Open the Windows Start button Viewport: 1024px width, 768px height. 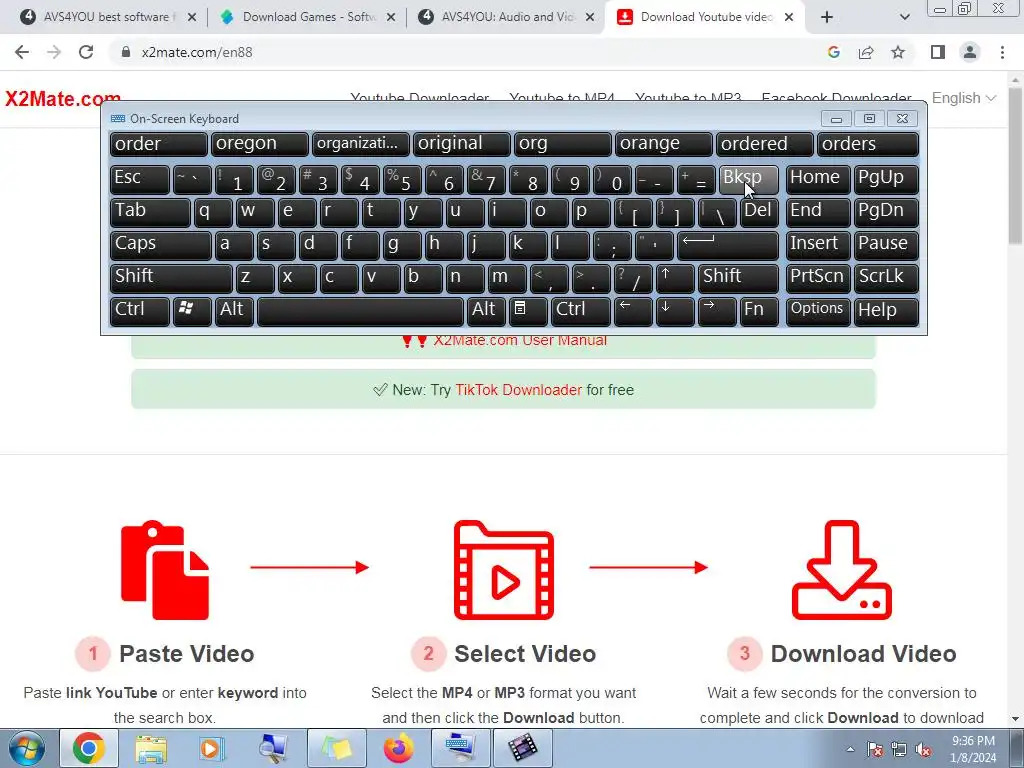[x=26, y=748]
